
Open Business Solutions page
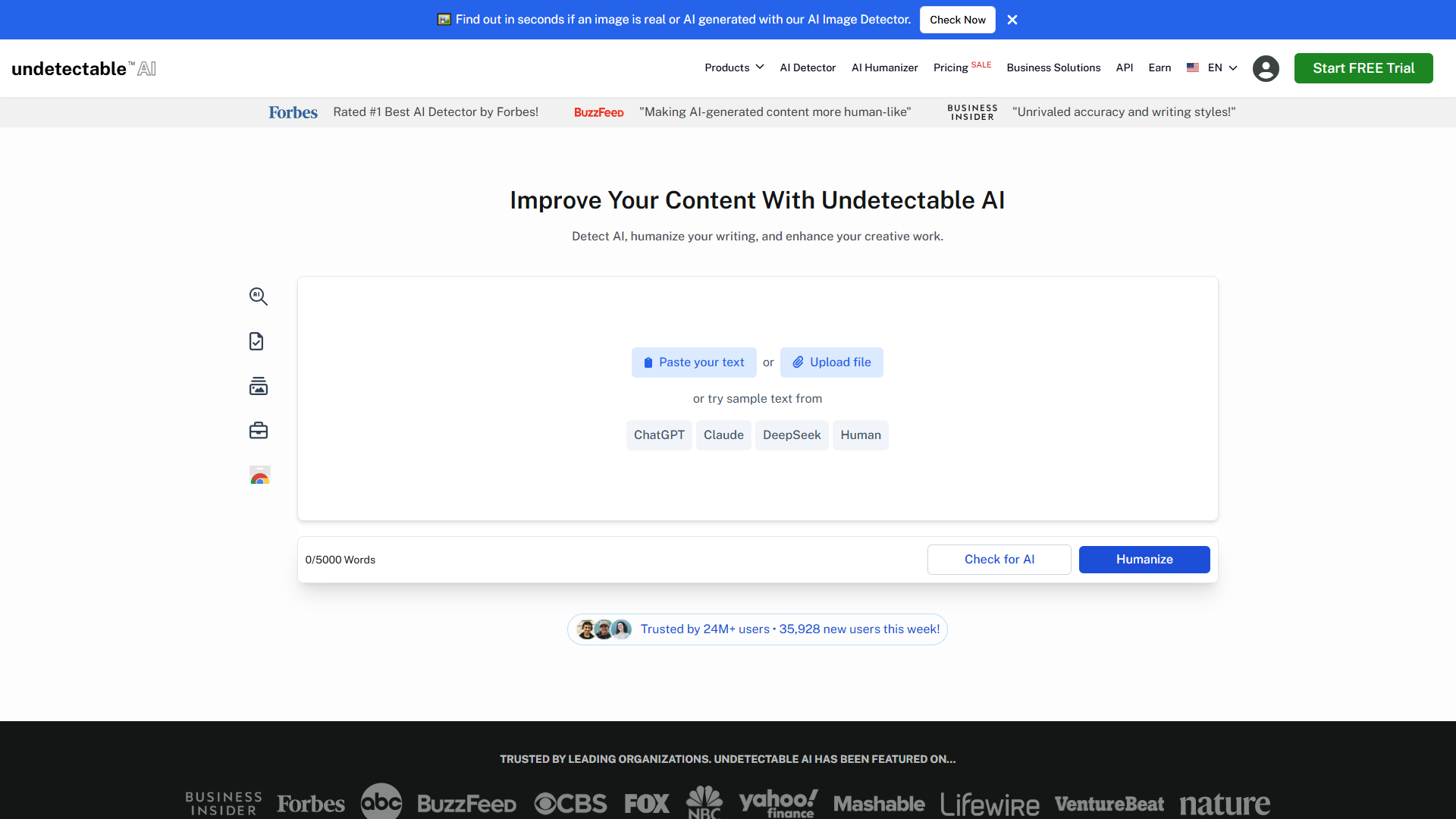click(x=1053, y=67)
